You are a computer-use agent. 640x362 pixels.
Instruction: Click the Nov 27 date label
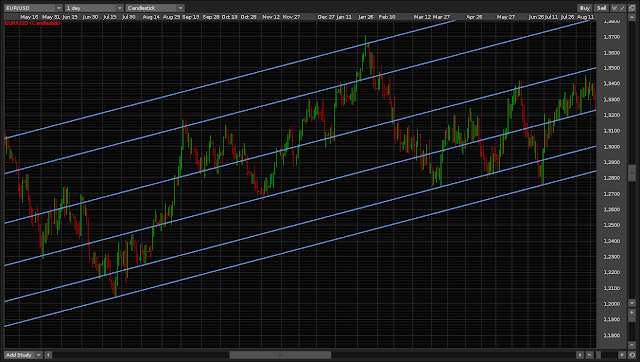pyautogui.click(x=291, y=17)
